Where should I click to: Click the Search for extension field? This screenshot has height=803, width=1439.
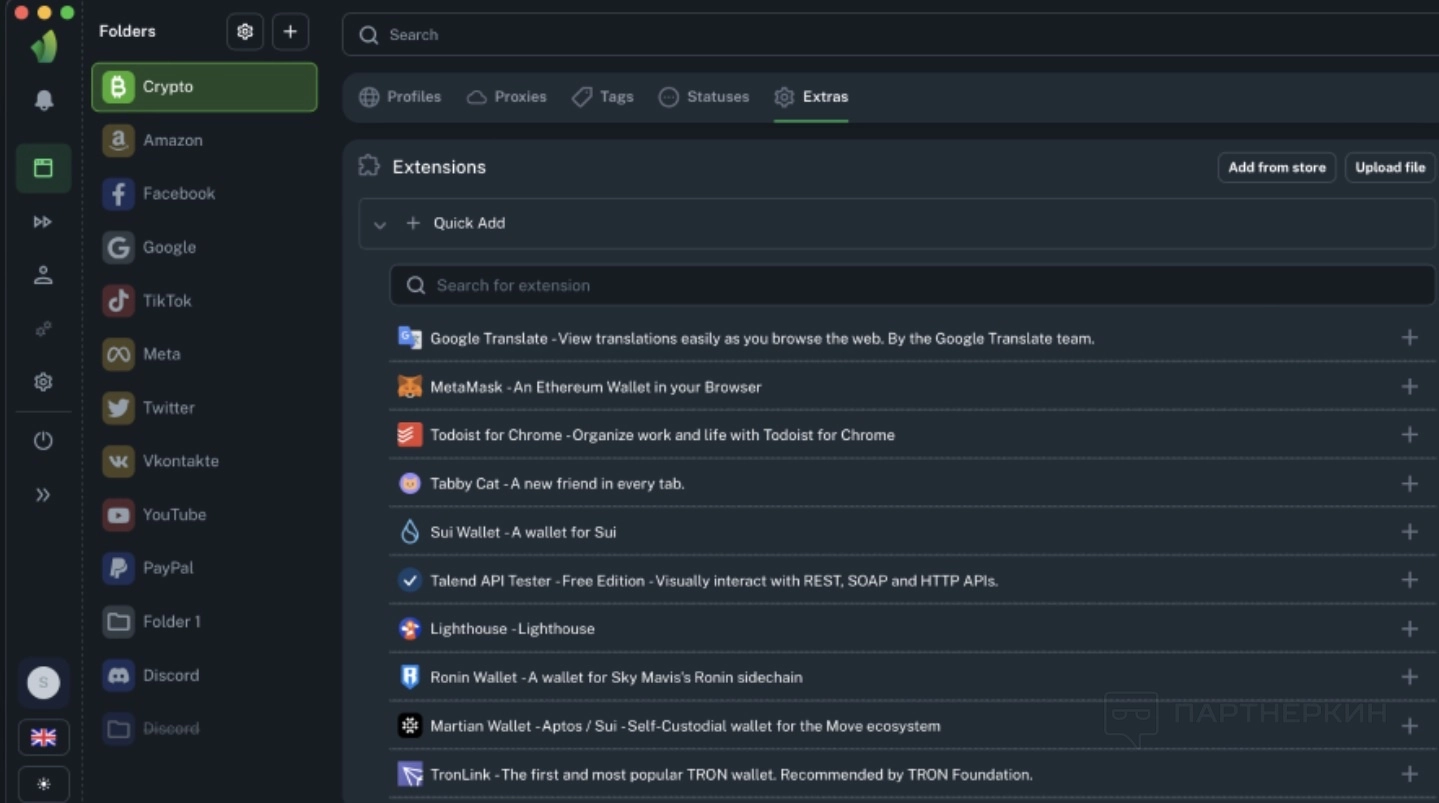(910, 286)
